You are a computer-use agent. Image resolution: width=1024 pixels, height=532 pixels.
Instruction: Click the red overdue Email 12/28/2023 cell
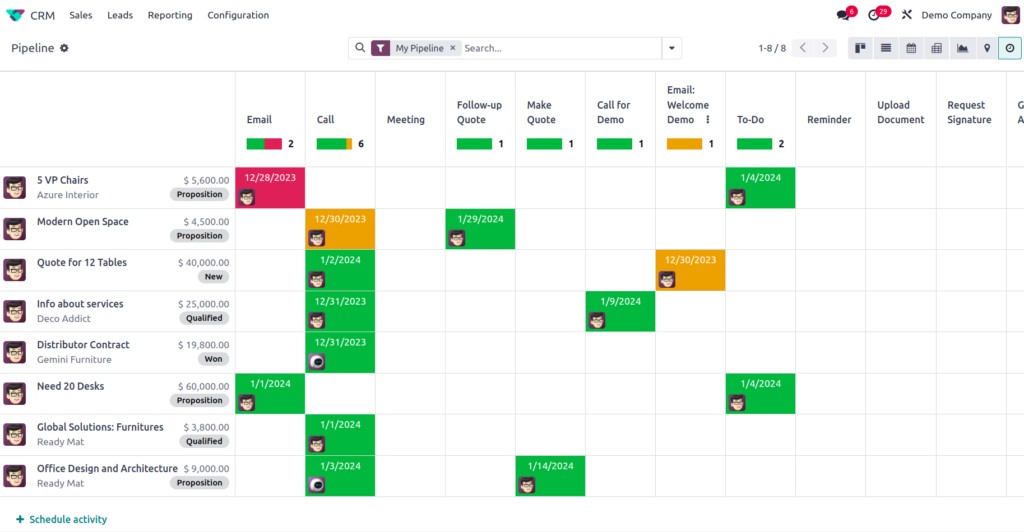(x=270, y=187)
